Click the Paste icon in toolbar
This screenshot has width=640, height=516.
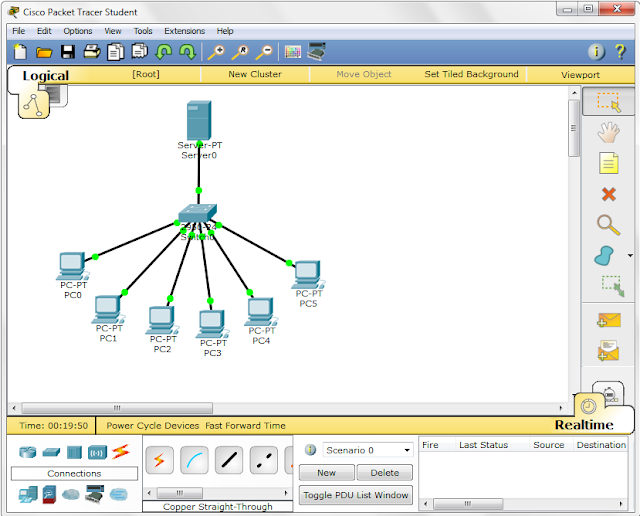140,52
